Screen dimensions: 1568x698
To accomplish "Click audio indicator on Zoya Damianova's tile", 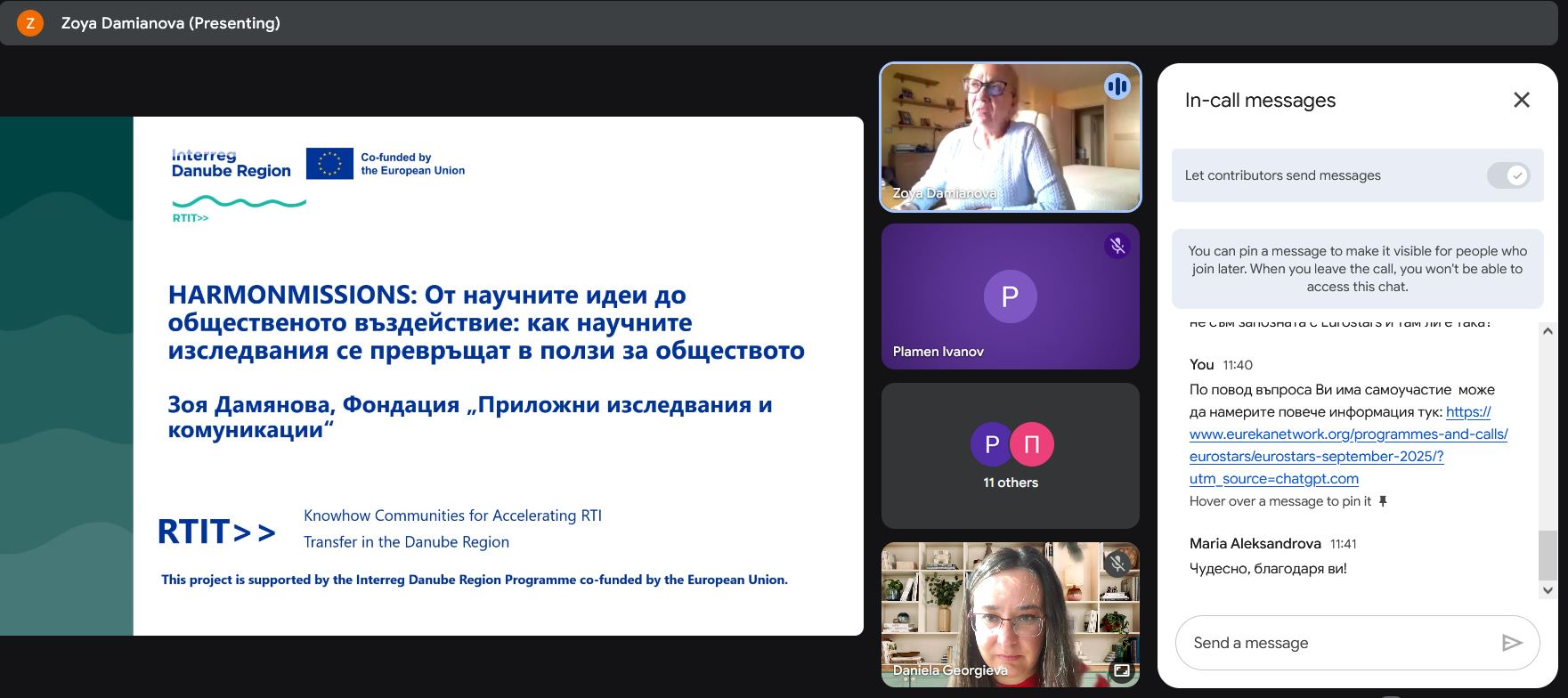I will [1117, 86].
